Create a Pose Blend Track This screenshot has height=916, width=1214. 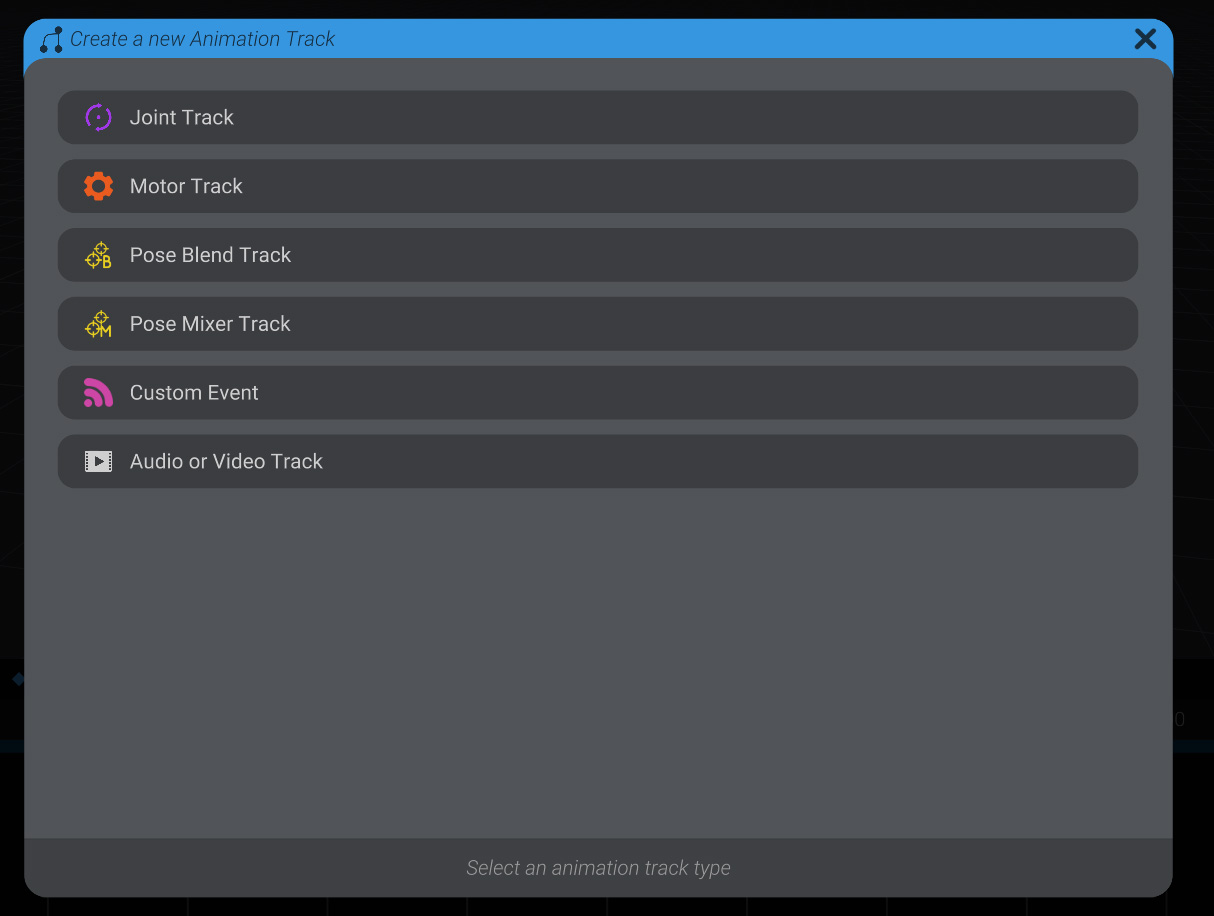point(598,255)
